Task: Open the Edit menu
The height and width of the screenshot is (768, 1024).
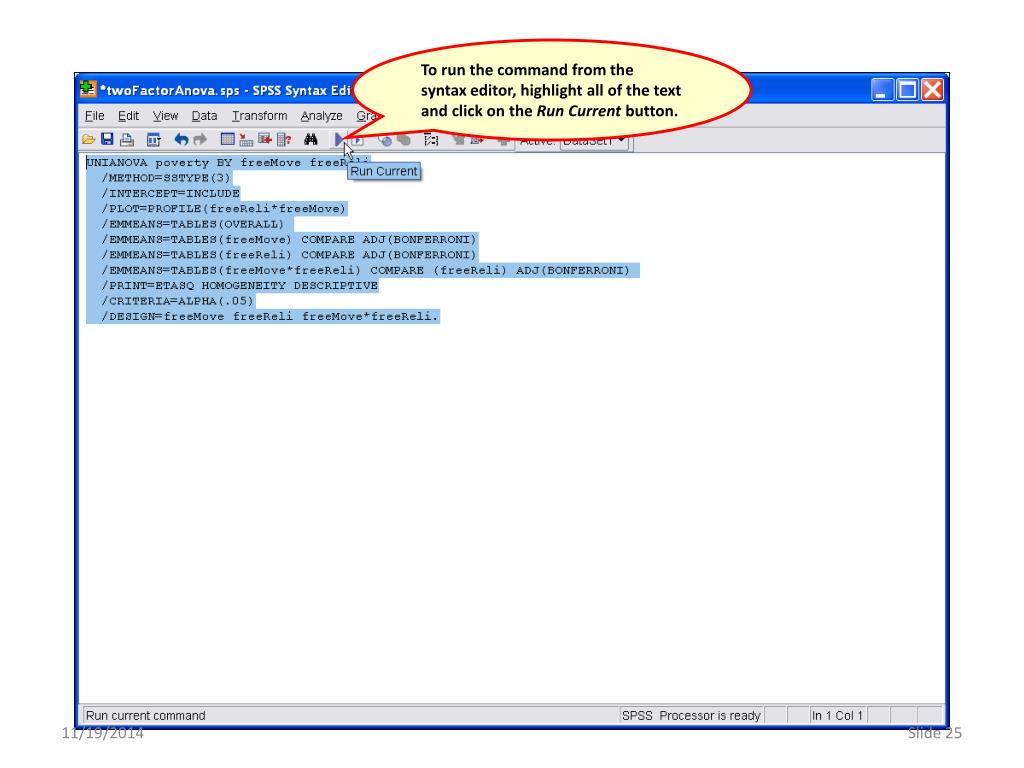Action: point(128,116)
